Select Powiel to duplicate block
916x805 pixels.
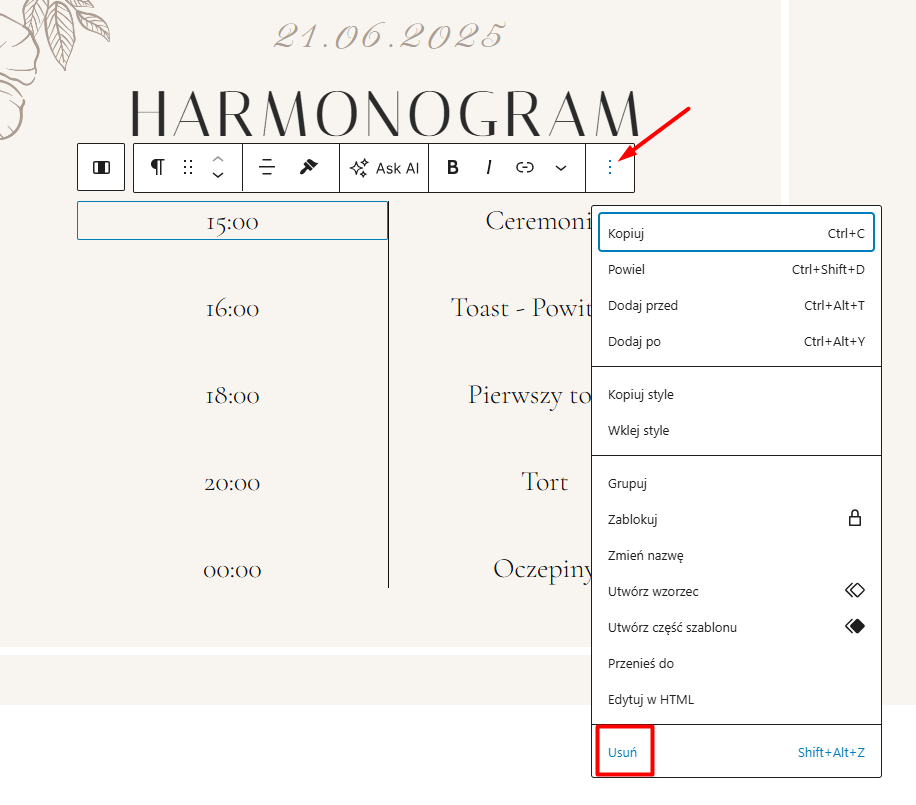[x=736, y=269]
